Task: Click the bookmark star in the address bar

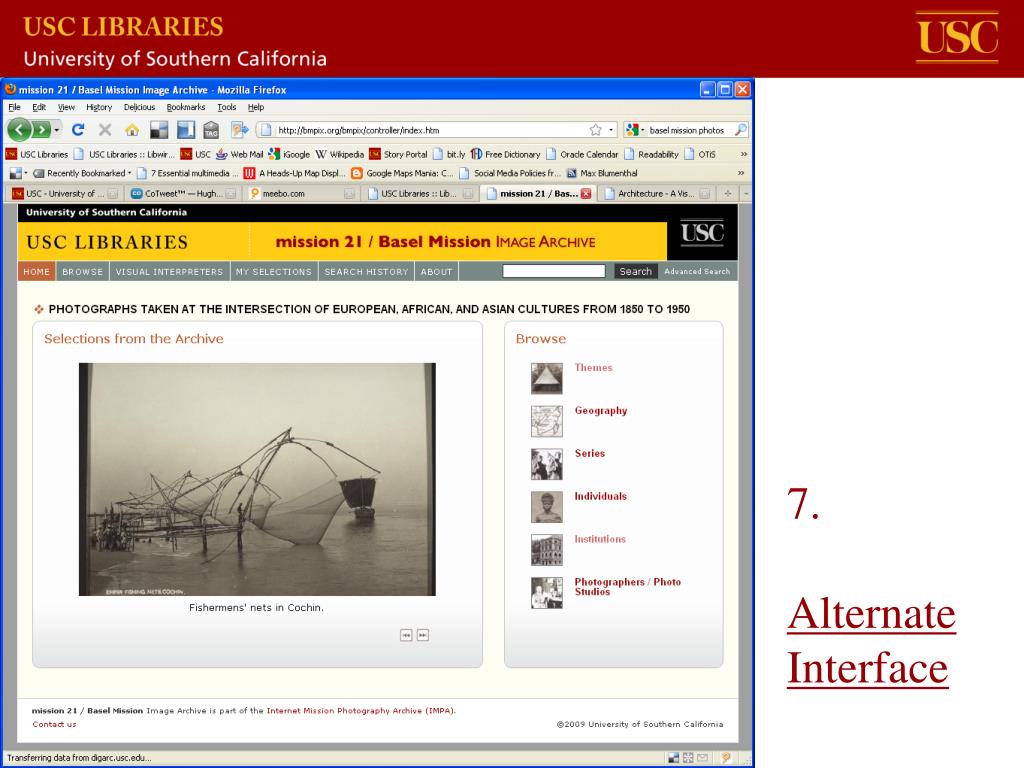Action: pyautogui.click(x=595, y=130)
